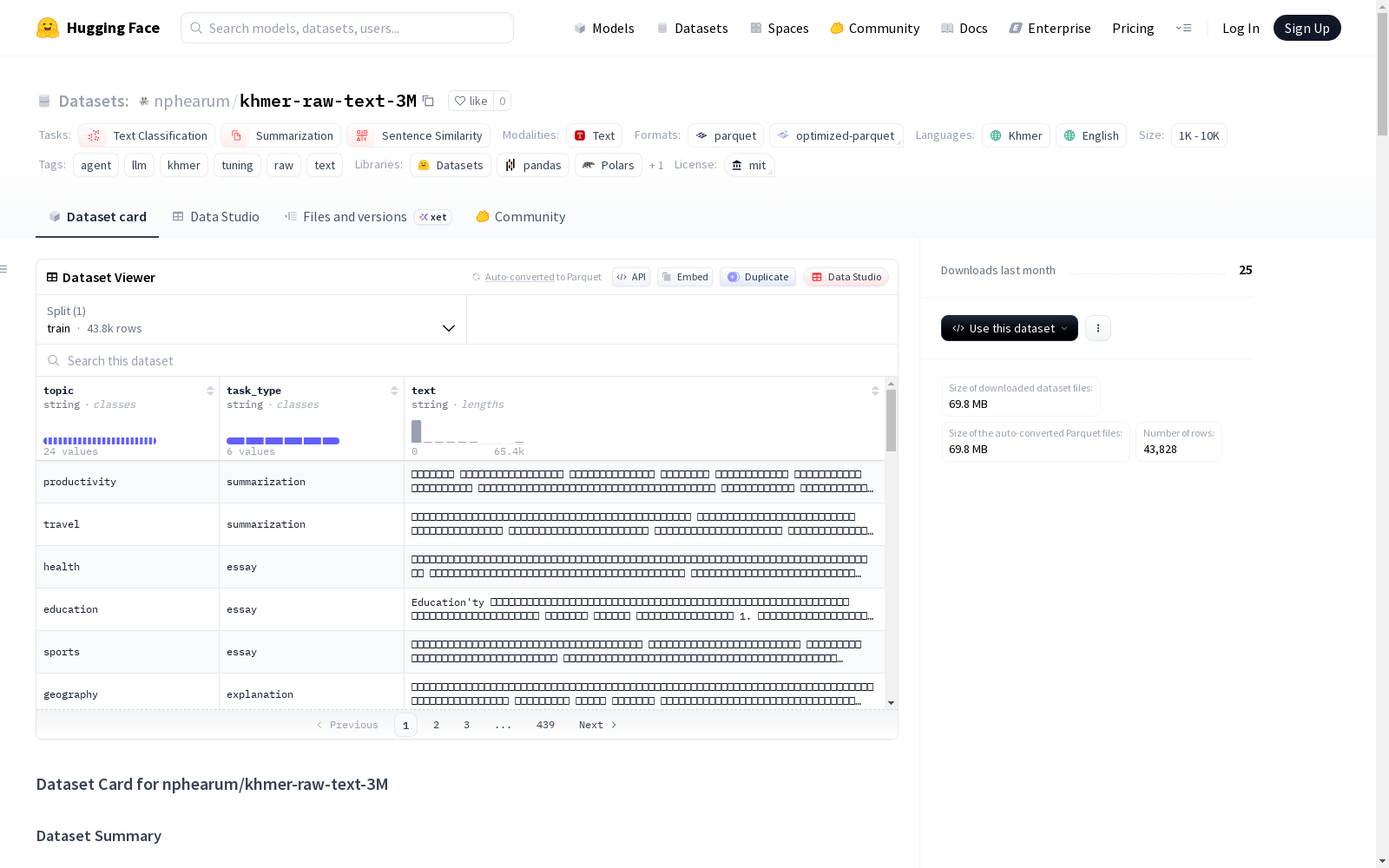The width and height of the screenshot is (1389, 868).
Task: Open Enterprise in top navigation
Action: pos(1050,28)
